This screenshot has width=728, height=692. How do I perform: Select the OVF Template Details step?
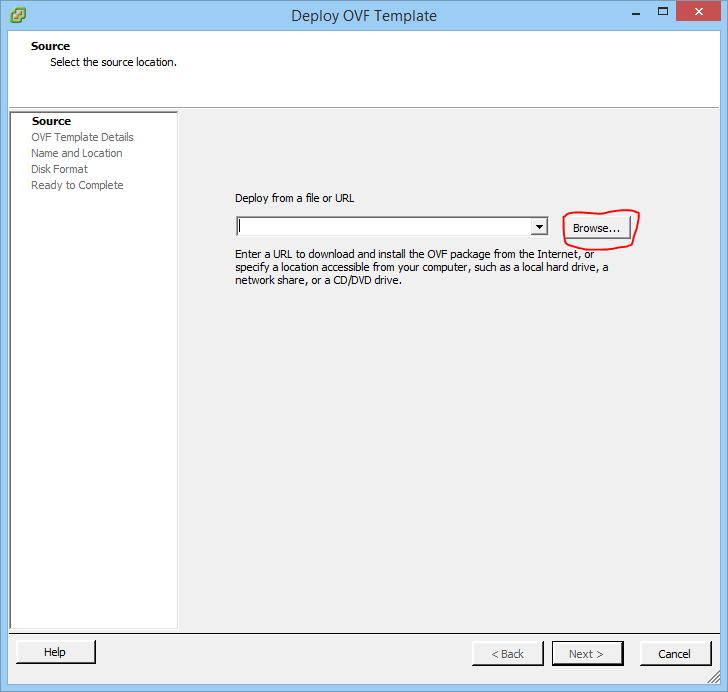pos(82,137)
